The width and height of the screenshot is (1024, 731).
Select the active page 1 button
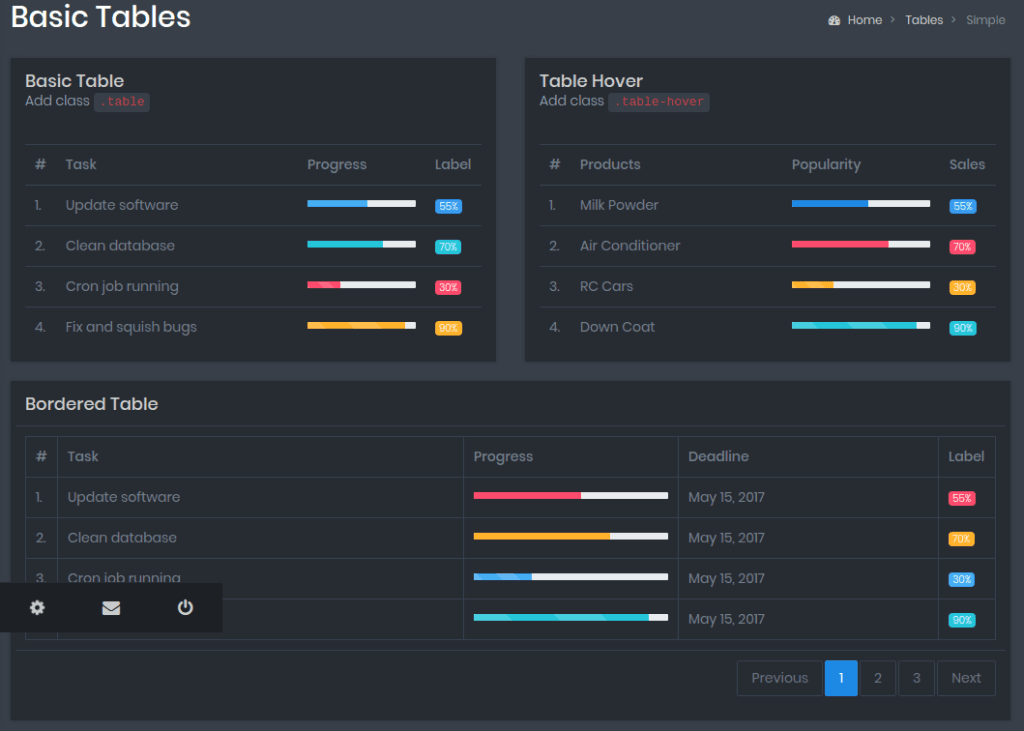[x=841, y=678]
